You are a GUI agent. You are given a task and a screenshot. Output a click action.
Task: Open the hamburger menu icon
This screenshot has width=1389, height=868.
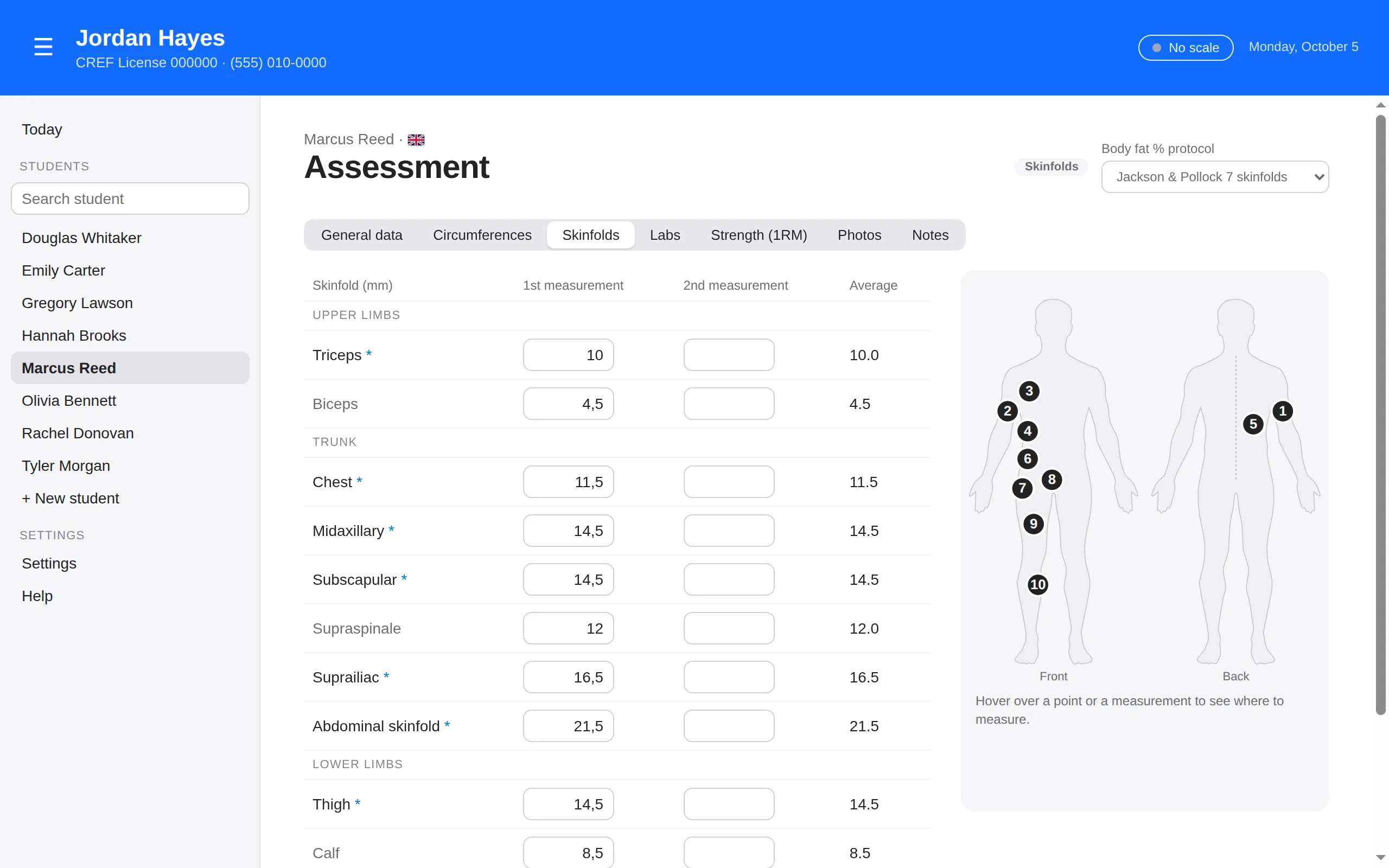[x=43, y=47]
